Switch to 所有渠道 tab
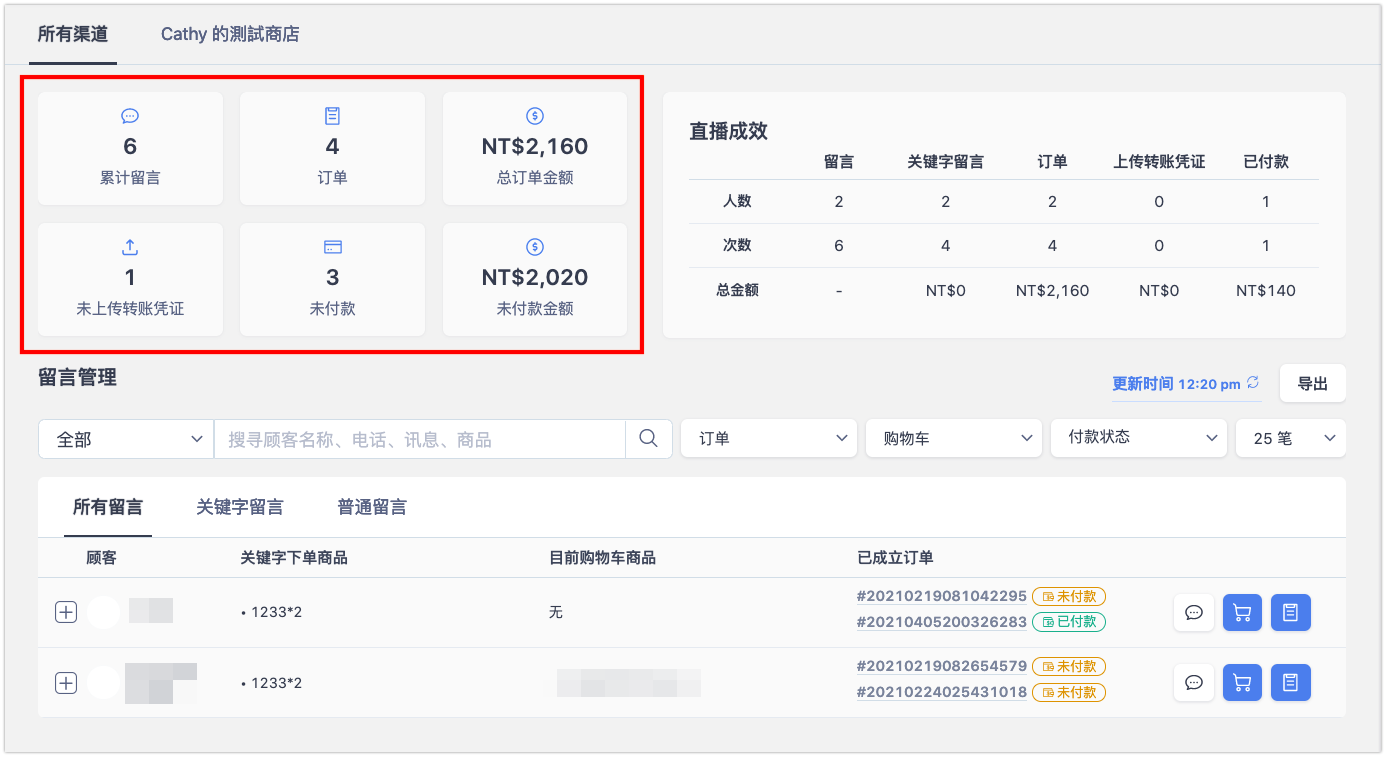Screen dimensions: 1386x757 tap(73, 35)
